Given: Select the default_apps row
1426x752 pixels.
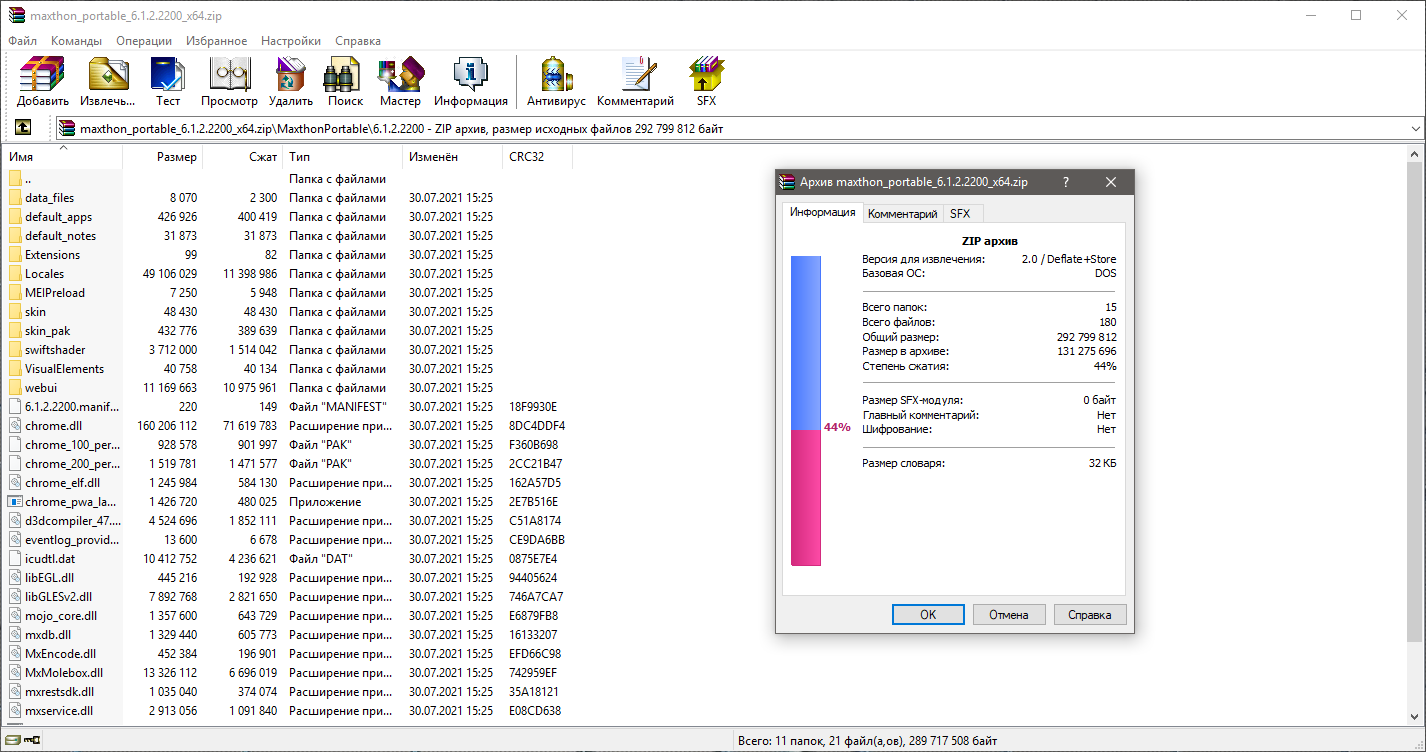Looking at the screenshot, I should (288, 217).
